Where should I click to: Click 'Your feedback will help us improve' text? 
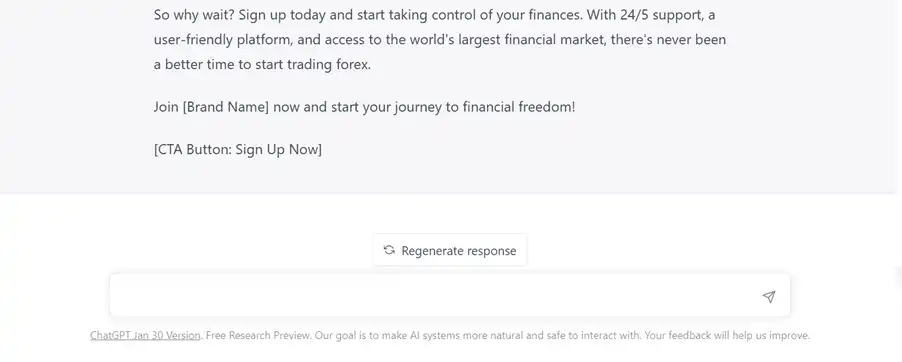(727, 335)
